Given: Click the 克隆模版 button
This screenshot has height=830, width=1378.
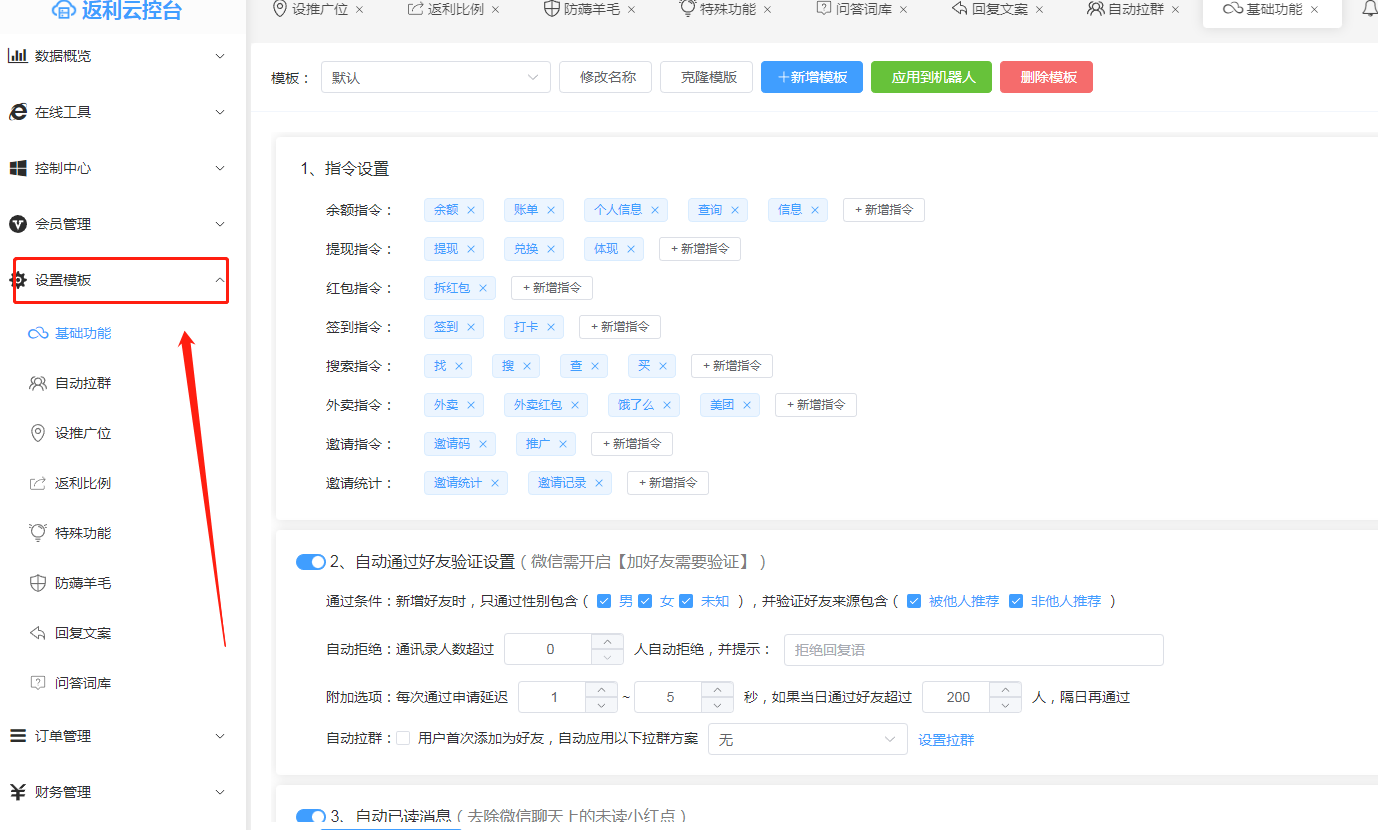Looking at the screenshot, I should coord(706,77).
